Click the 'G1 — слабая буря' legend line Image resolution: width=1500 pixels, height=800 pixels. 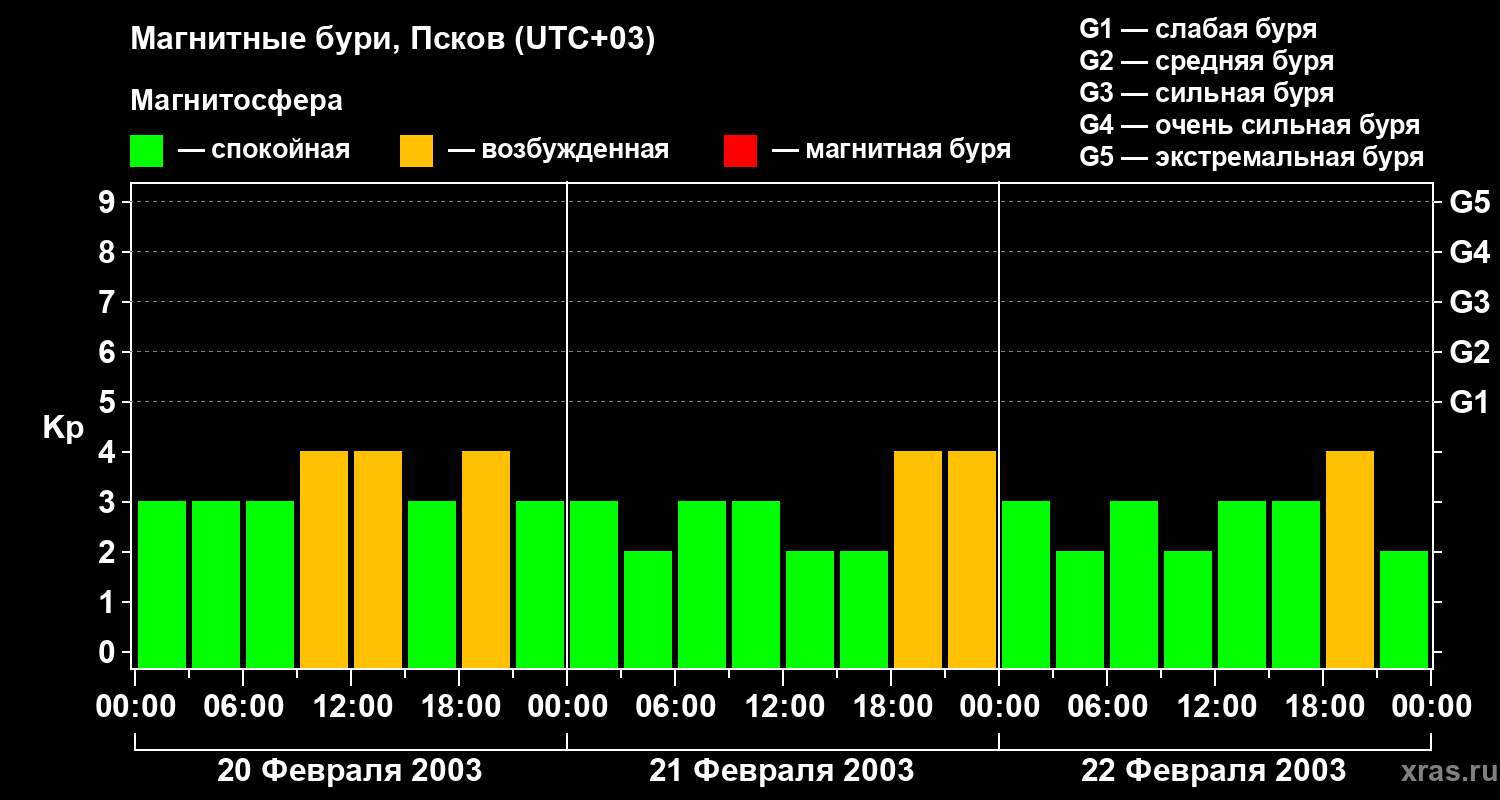coord(1197,29)
